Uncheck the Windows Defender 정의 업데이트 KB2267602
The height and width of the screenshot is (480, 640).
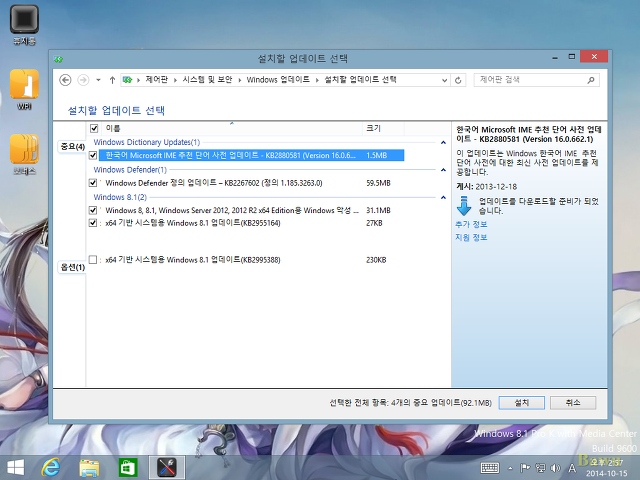pos(93,183)
